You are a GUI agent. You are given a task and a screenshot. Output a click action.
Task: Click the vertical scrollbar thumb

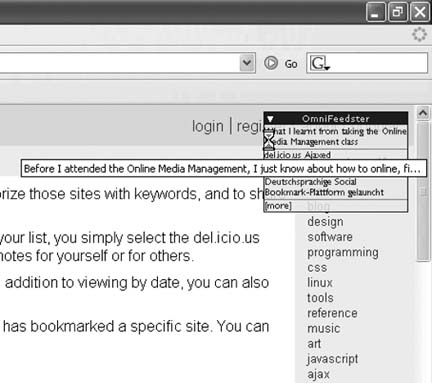click(423, 192)
